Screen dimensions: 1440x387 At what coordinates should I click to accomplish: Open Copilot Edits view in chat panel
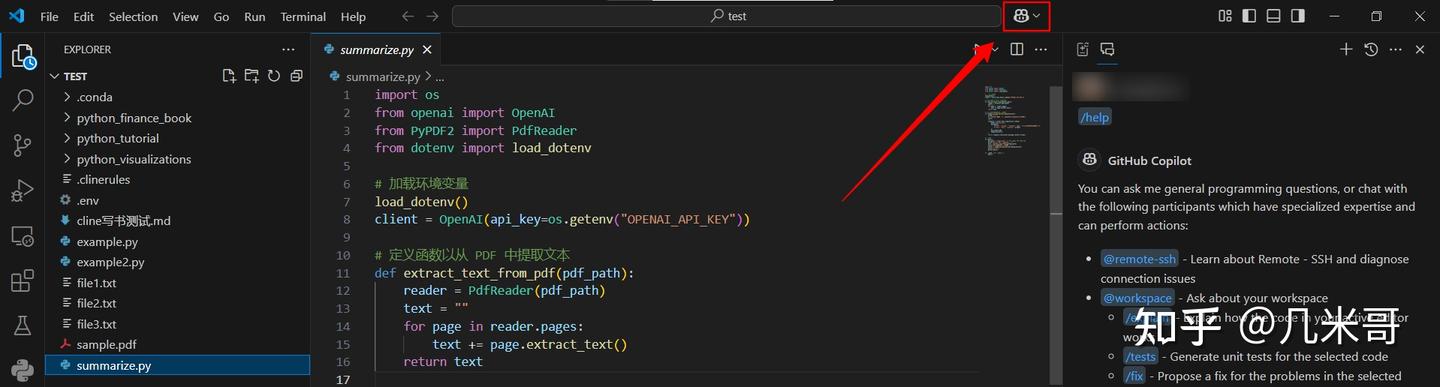tap(1083, 49)
